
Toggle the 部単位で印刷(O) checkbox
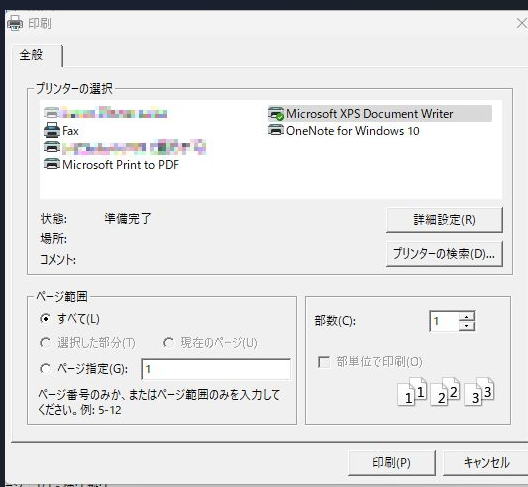pyautogui.click(x=324, y=362)
